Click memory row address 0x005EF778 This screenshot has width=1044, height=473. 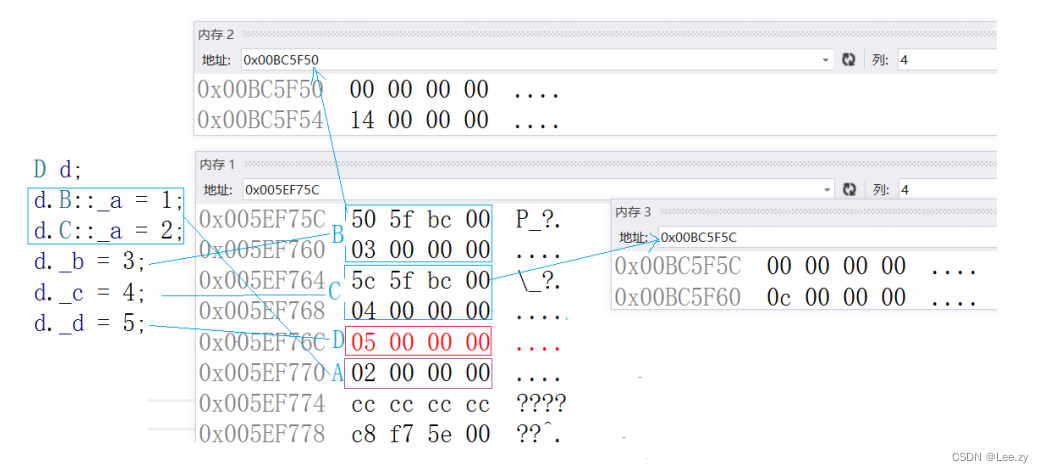pos(262,434)
